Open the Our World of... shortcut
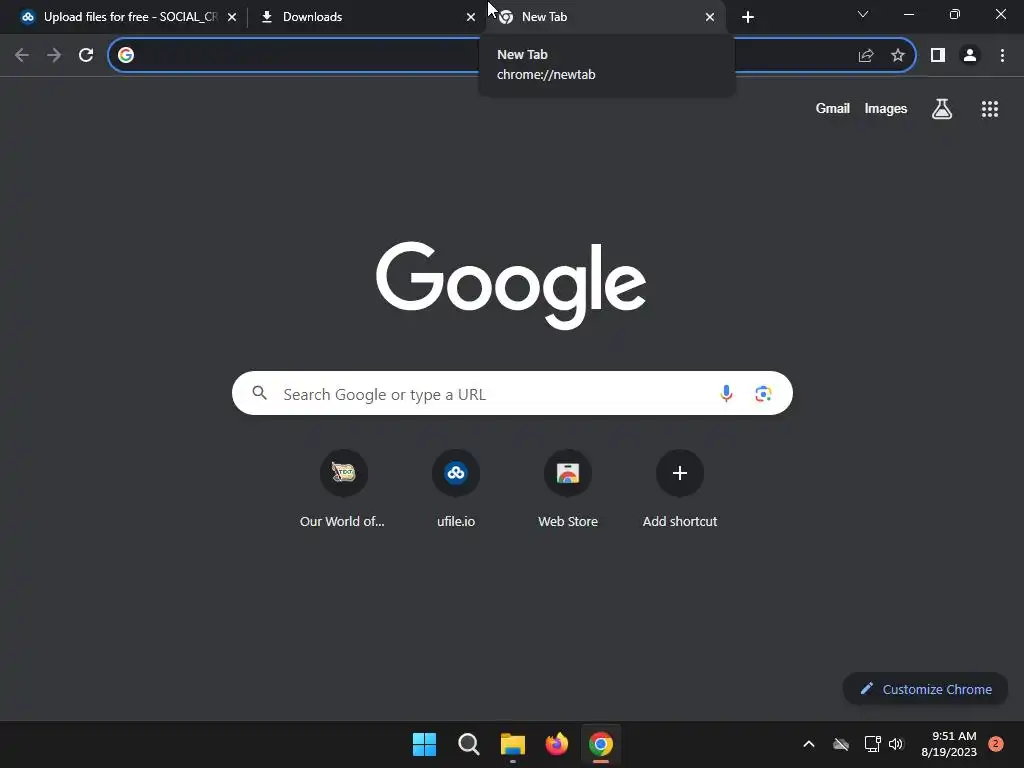1024x768 pixels. click(x=343, y=489)
